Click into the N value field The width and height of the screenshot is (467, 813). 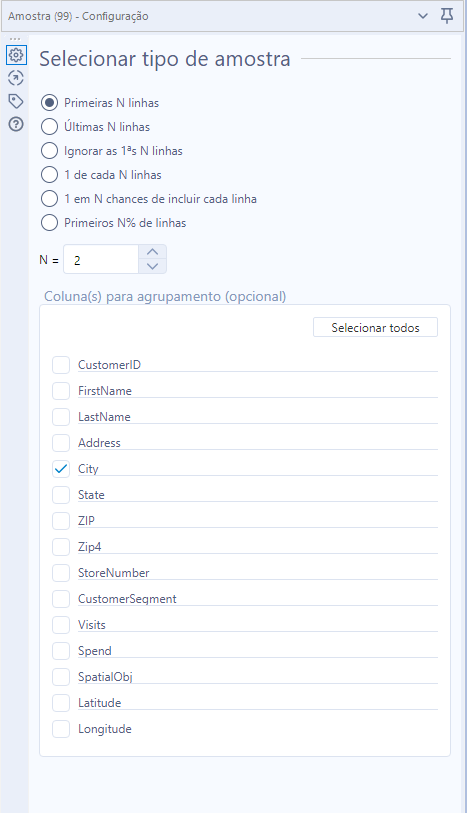coord(101,259)
